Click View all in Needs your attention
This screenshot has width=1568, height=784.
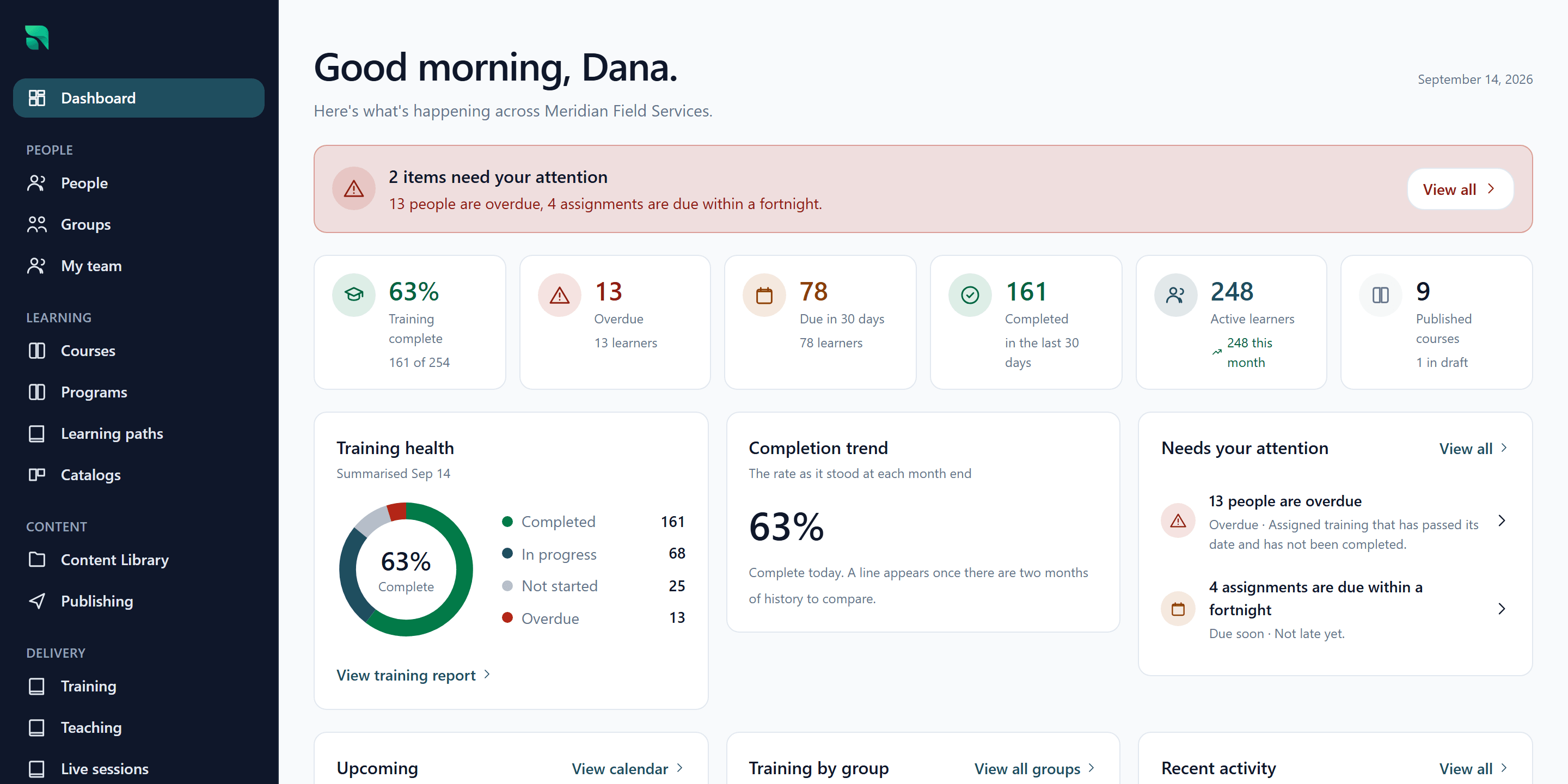[x=1473, y=449]
